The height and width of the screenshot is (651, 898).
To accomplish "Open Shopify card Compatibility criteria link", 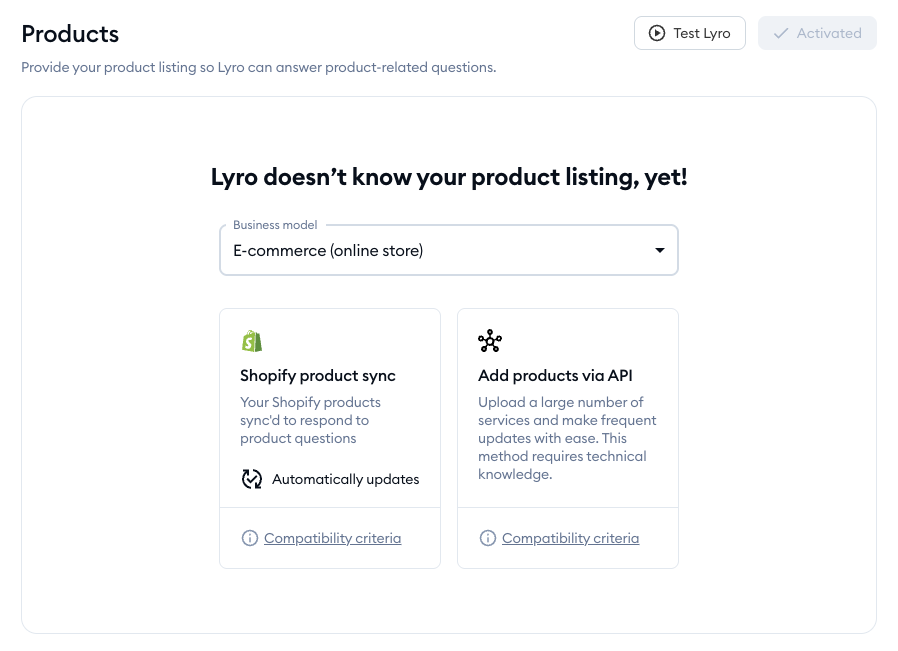I will click(x=332, y=538).
